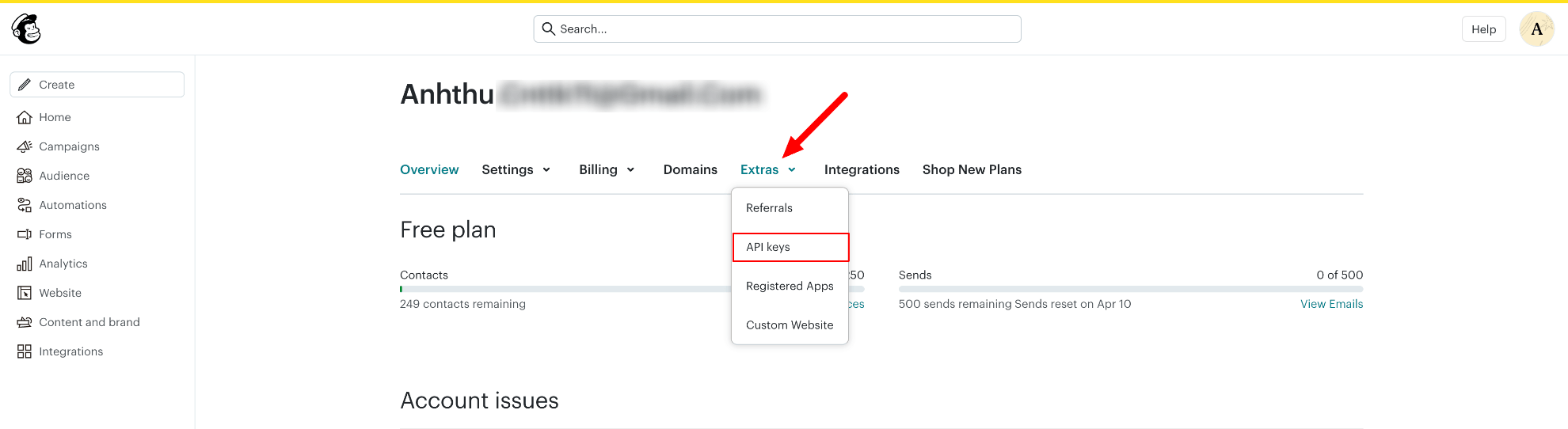Click the Create pencil icon
Screen dimensions: 1568x429
click(25, 85)
